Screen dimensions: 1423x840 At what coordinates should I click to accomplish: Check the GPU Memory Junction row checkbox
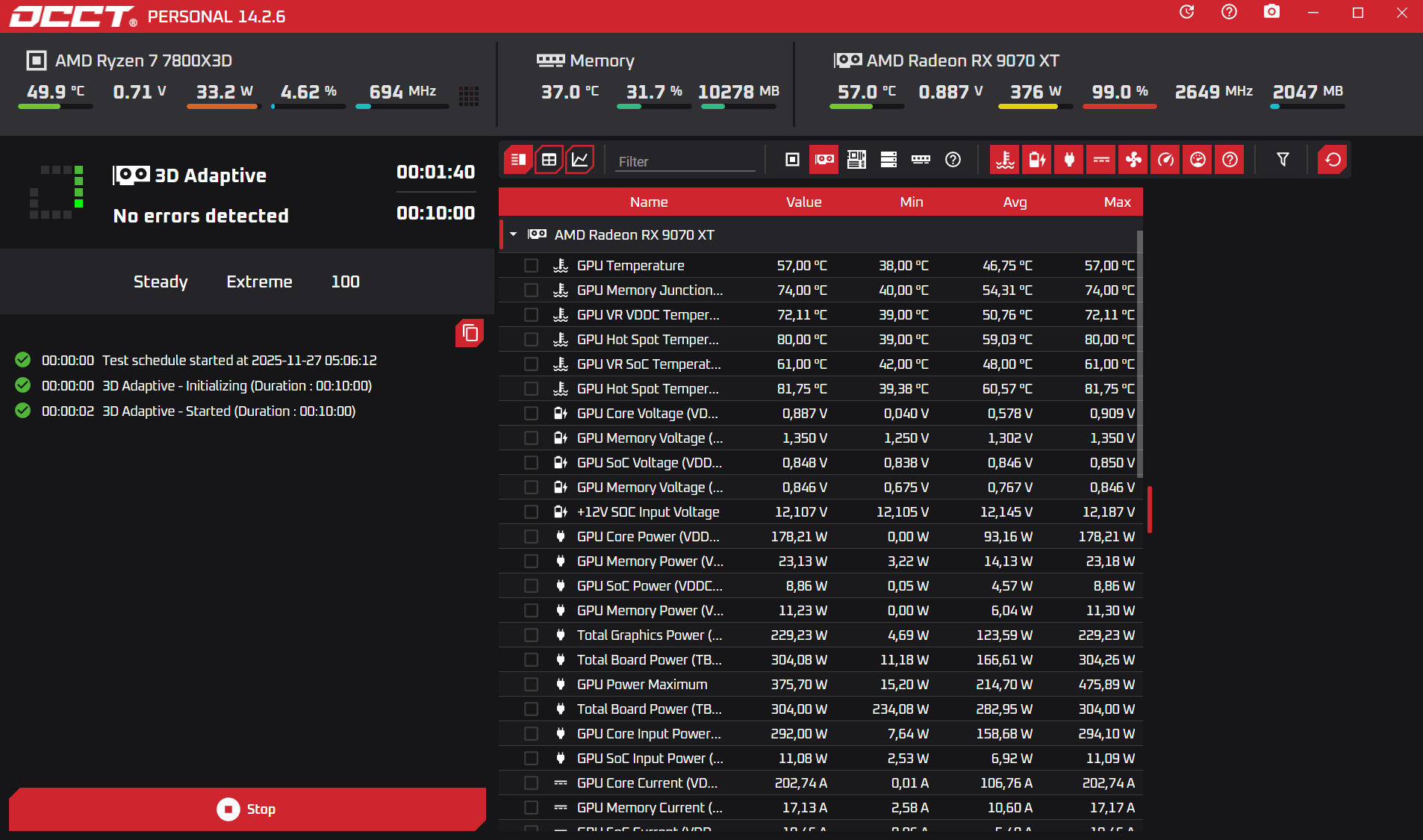point(531,290)
